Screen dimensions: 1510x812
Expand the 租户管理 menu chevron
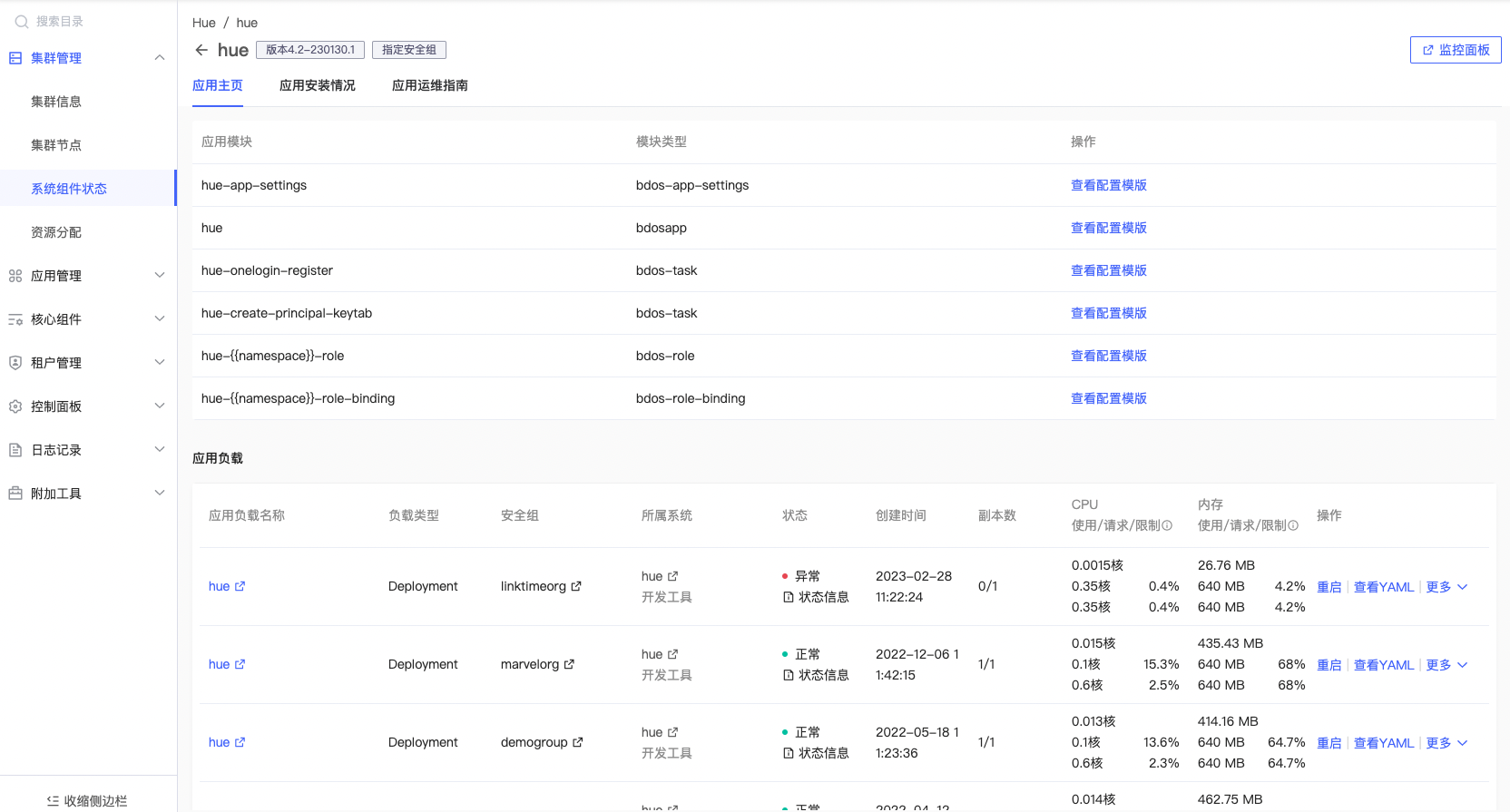pyautogui.click(x=160, y=362)
